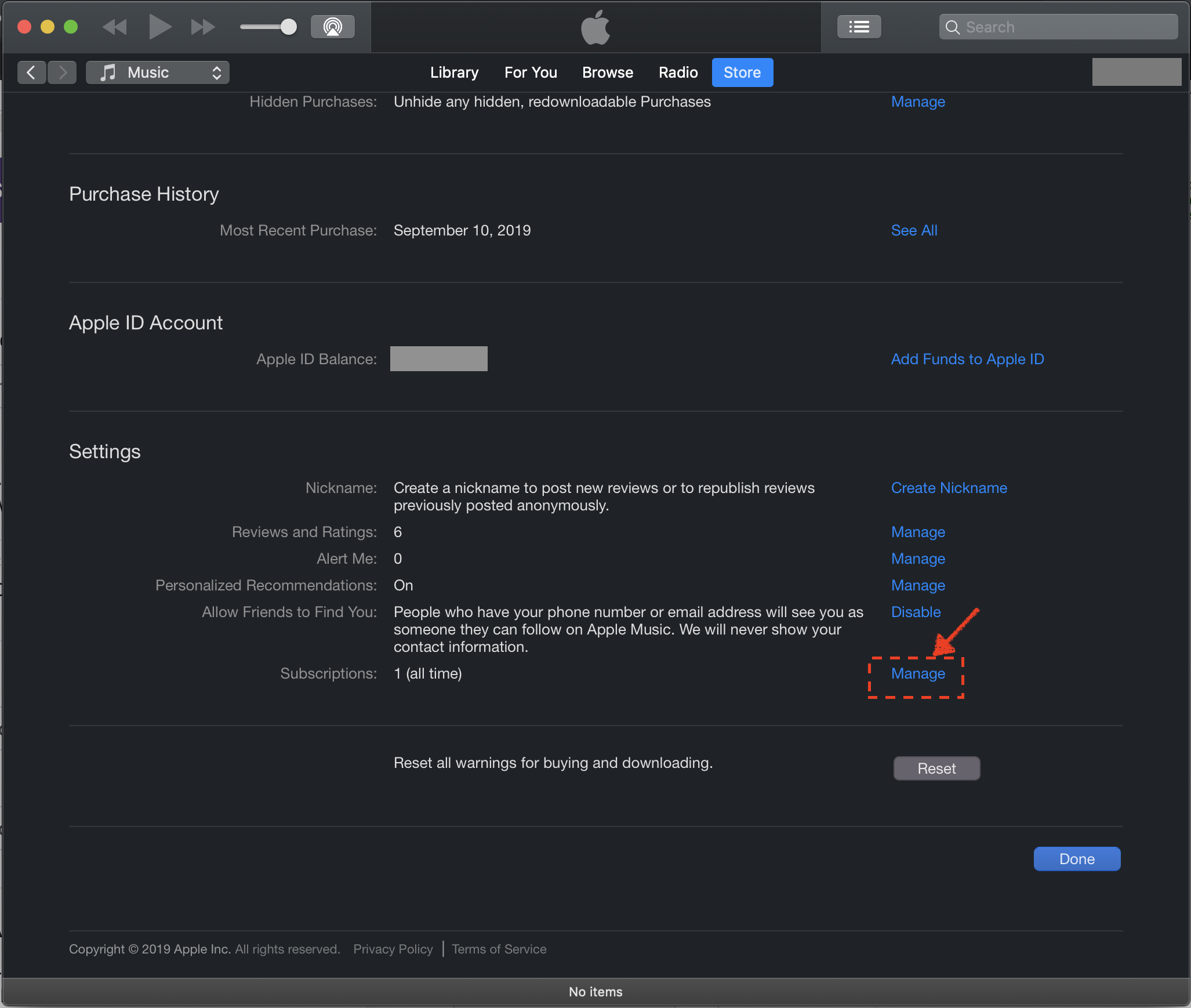Click the Apple logo in display area

595,27
